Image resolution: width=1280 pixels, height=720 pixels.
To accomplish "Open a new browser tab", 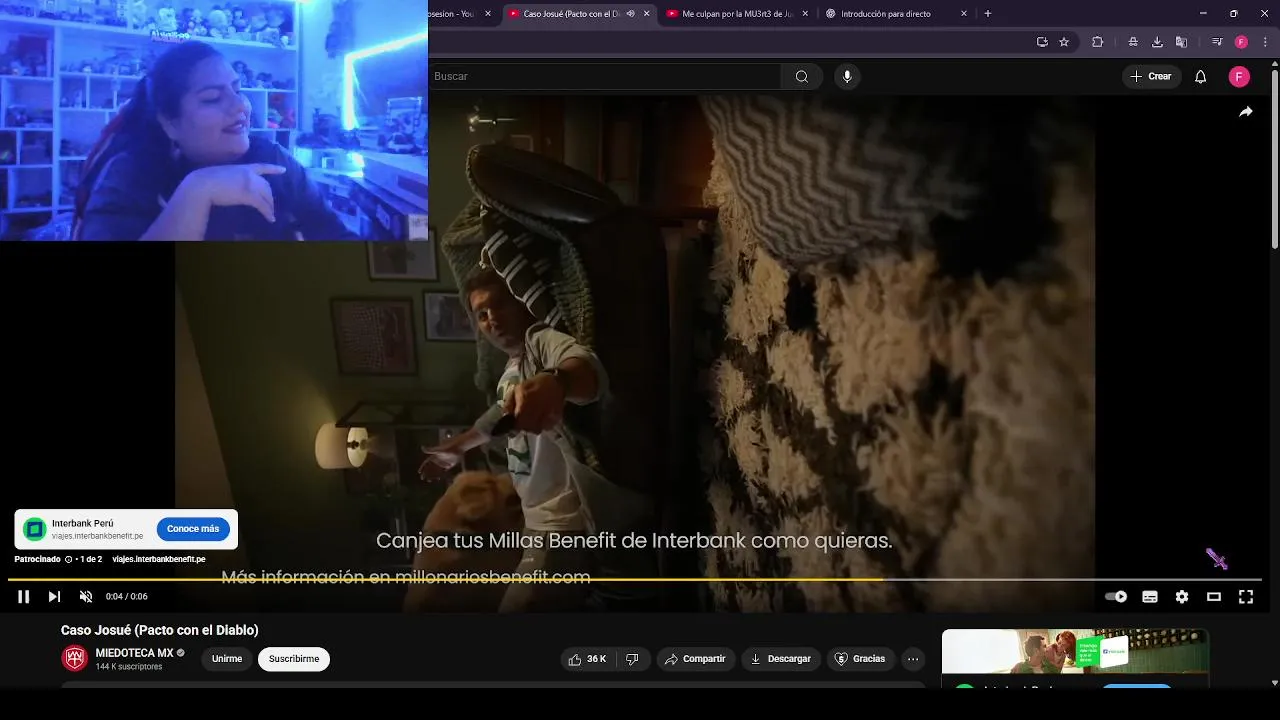I will pos(988,14).
